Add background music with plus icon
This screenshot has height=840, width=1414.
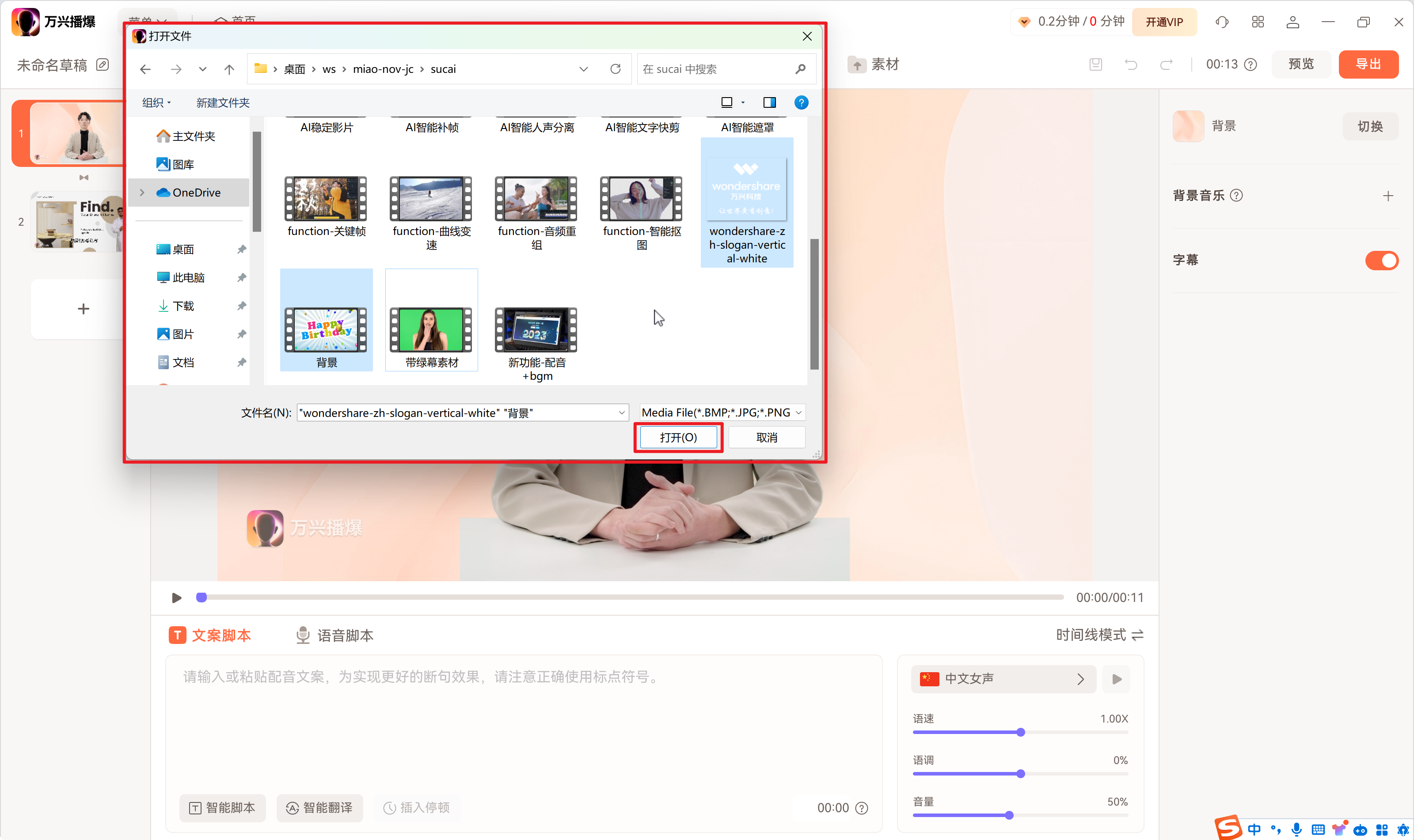point(1388,196)
